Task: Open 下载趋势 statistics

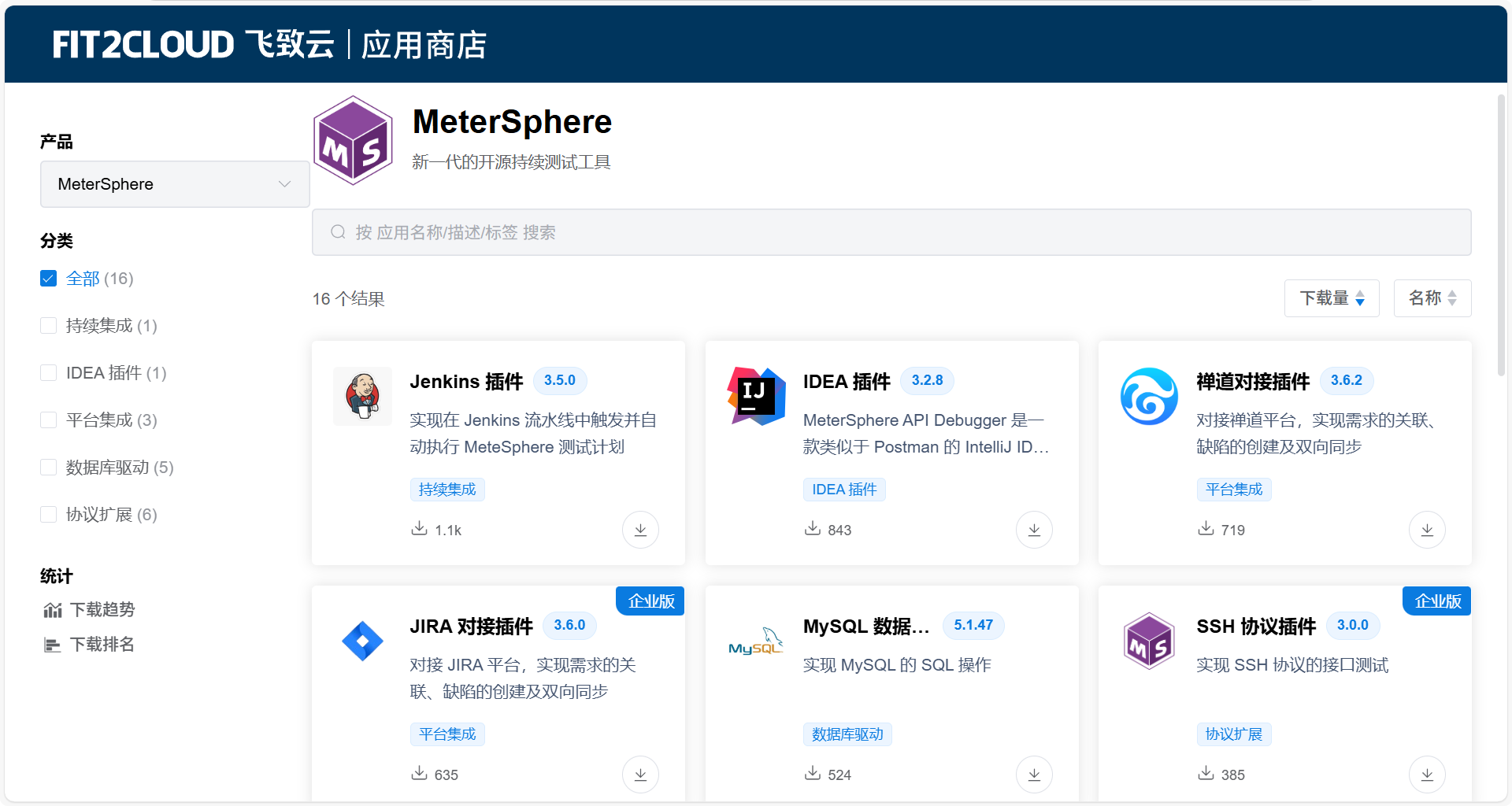Action: [102, 610]
